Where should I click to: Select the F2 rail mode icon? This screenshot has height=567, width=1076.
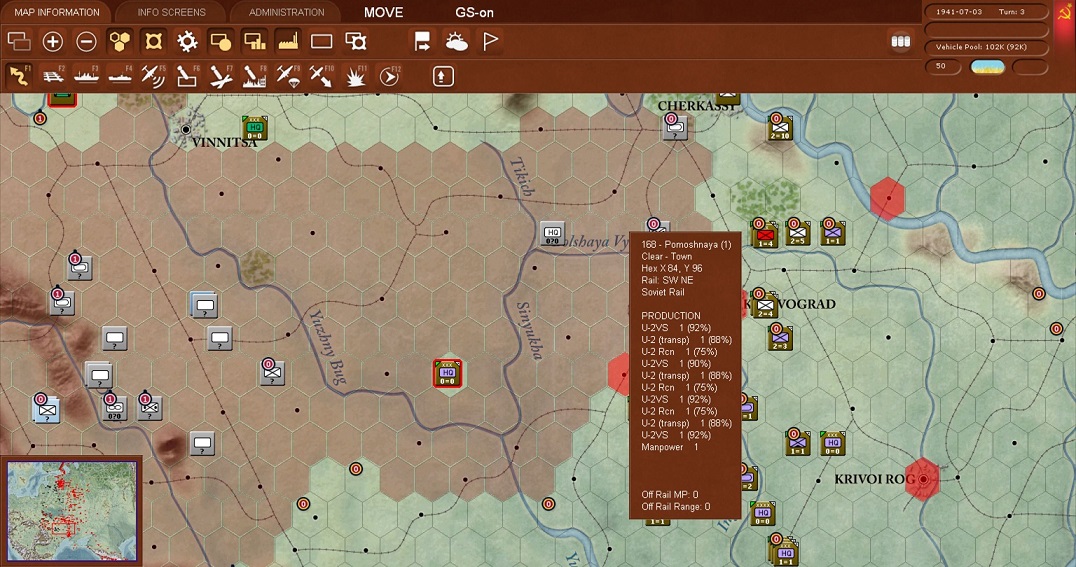pos(53,76)
